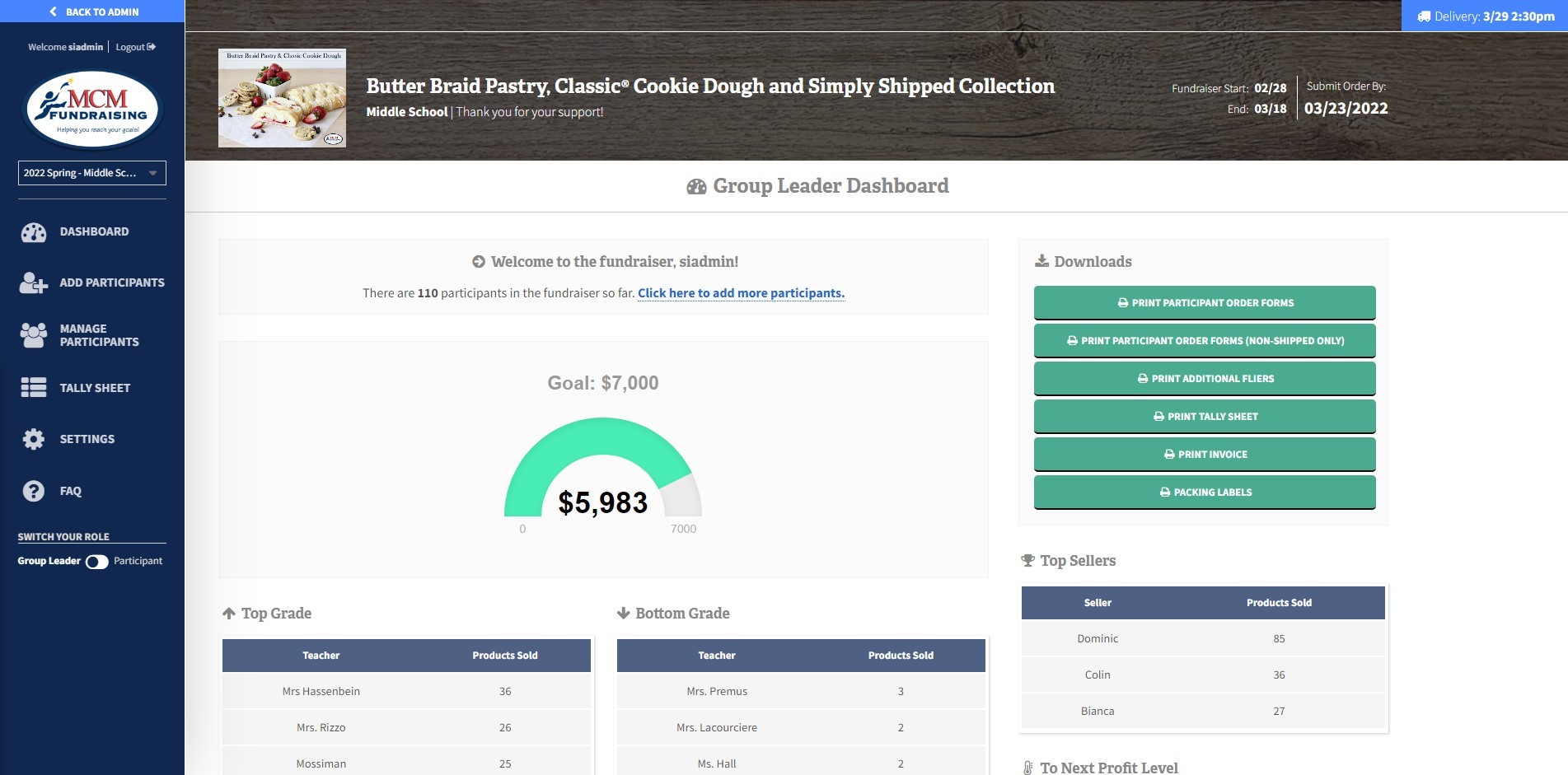
Task: Toggle role switch to Participant
Action: [x=97, y=562]
